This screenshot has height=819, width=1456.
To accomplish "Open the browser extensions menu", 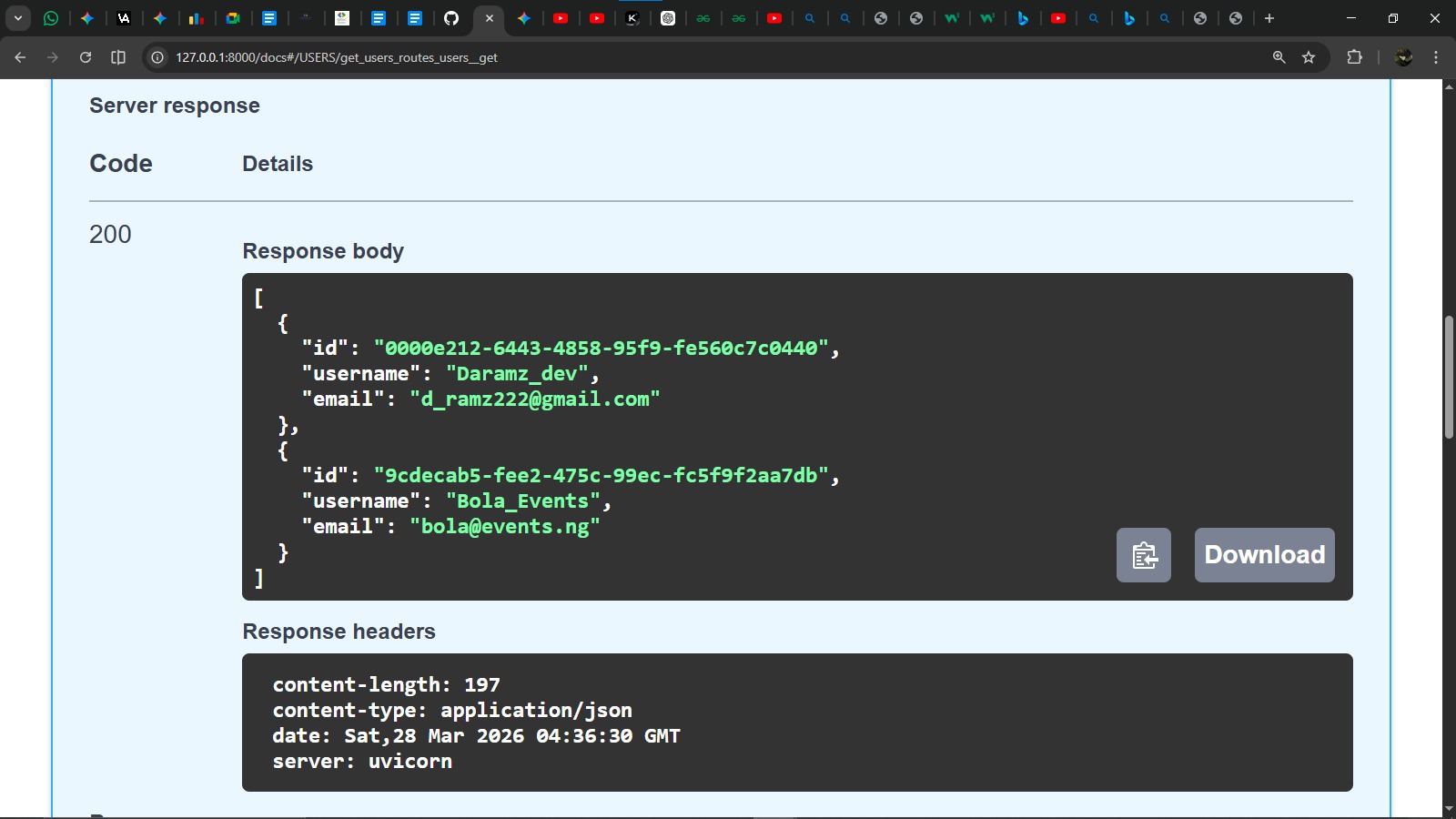I will pos(1354,57).
